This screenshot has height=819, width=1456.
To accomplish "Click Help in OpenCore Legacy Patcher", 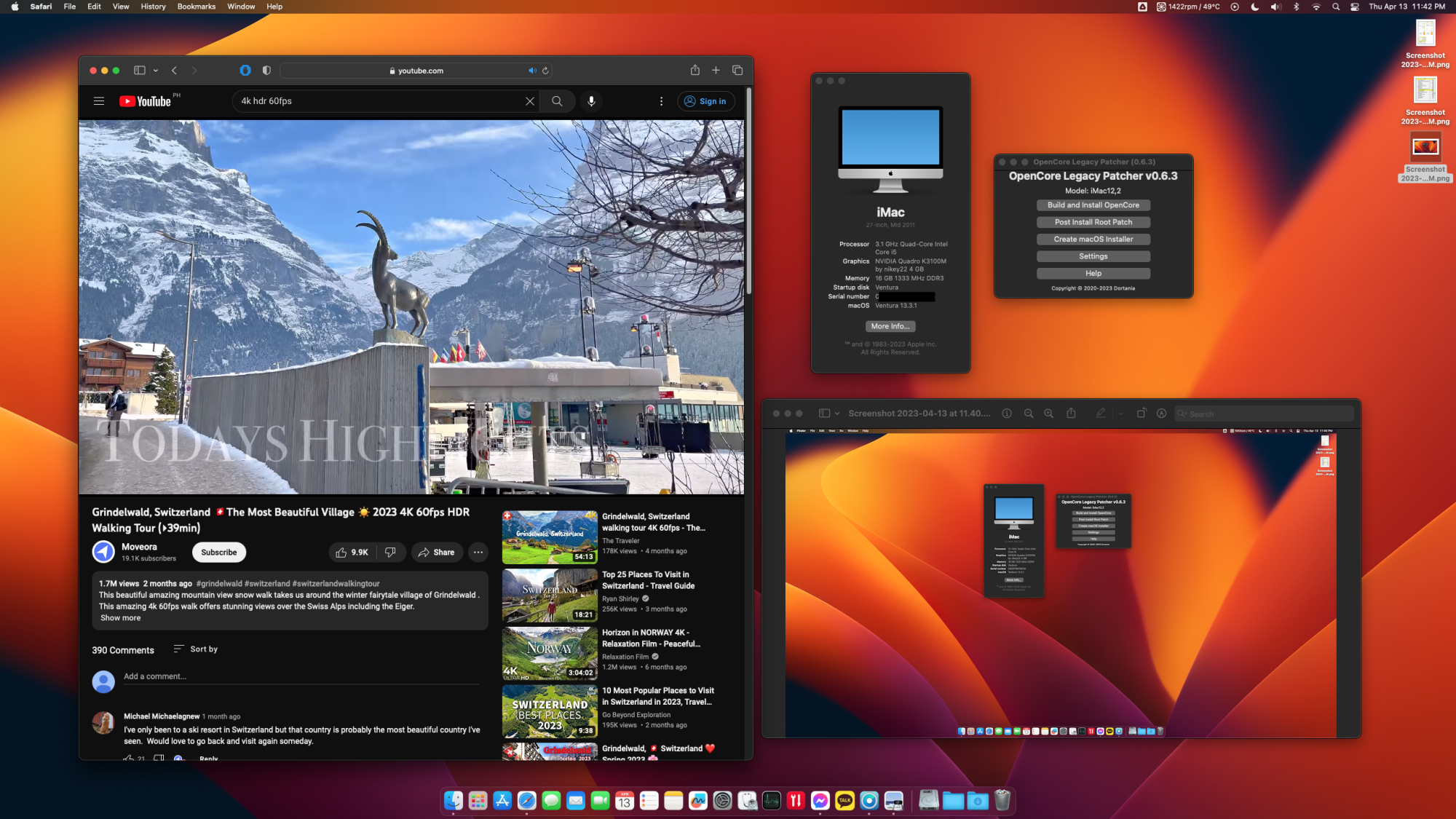I will click(x=1093, y=274).
